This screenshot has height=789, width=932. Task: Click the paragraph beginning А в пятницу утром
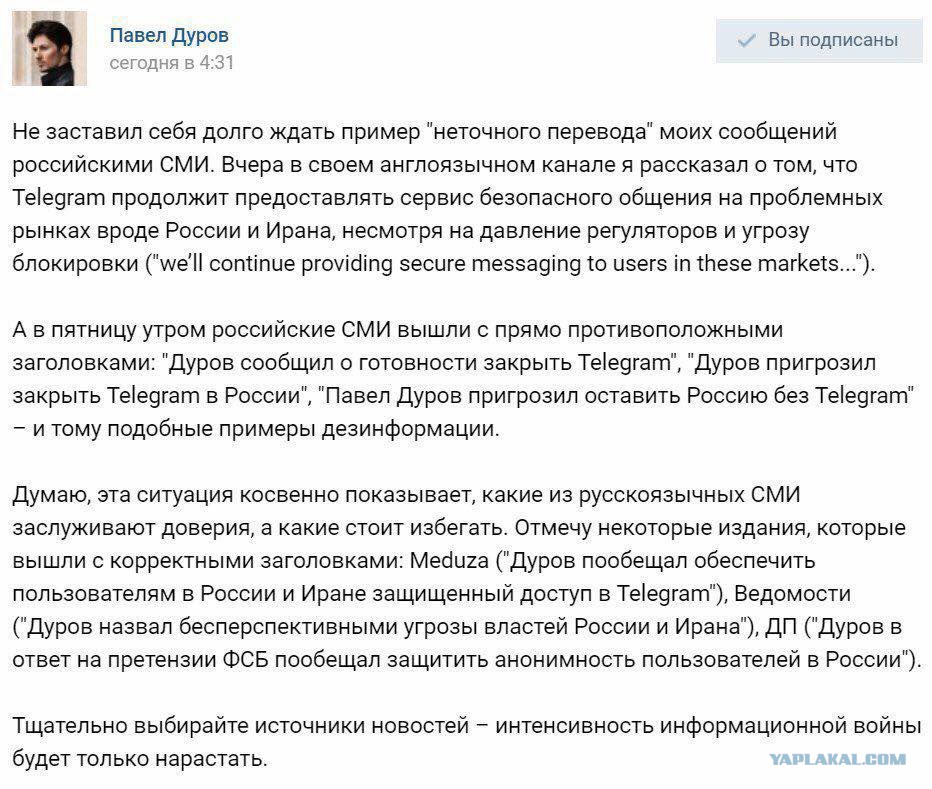coord(463,379)
